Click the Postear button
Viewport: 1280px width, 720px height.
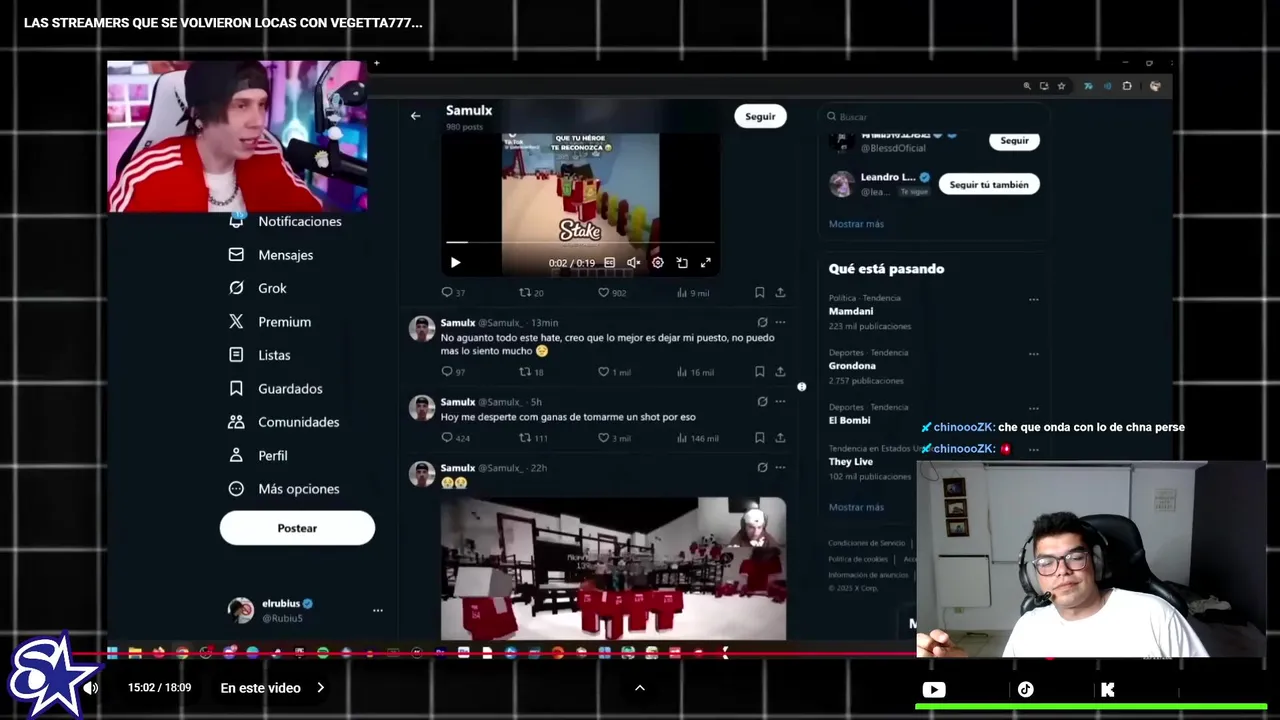(297, 528)
